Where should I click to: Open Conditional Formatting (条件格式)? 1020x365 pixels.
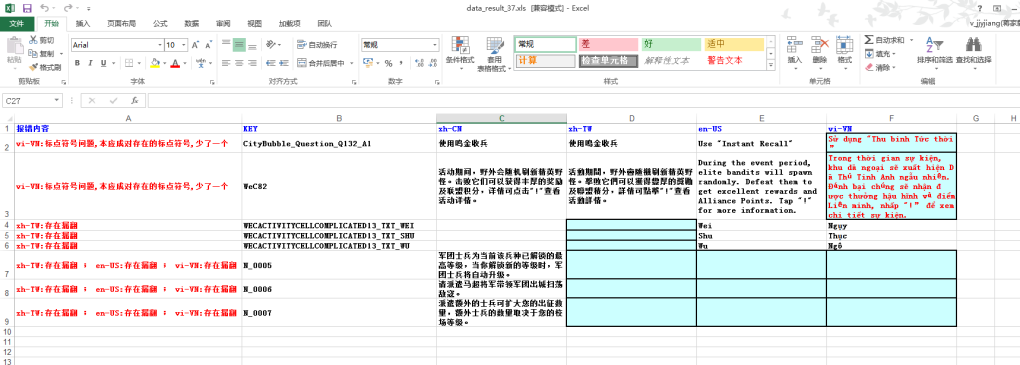(459, 53)
